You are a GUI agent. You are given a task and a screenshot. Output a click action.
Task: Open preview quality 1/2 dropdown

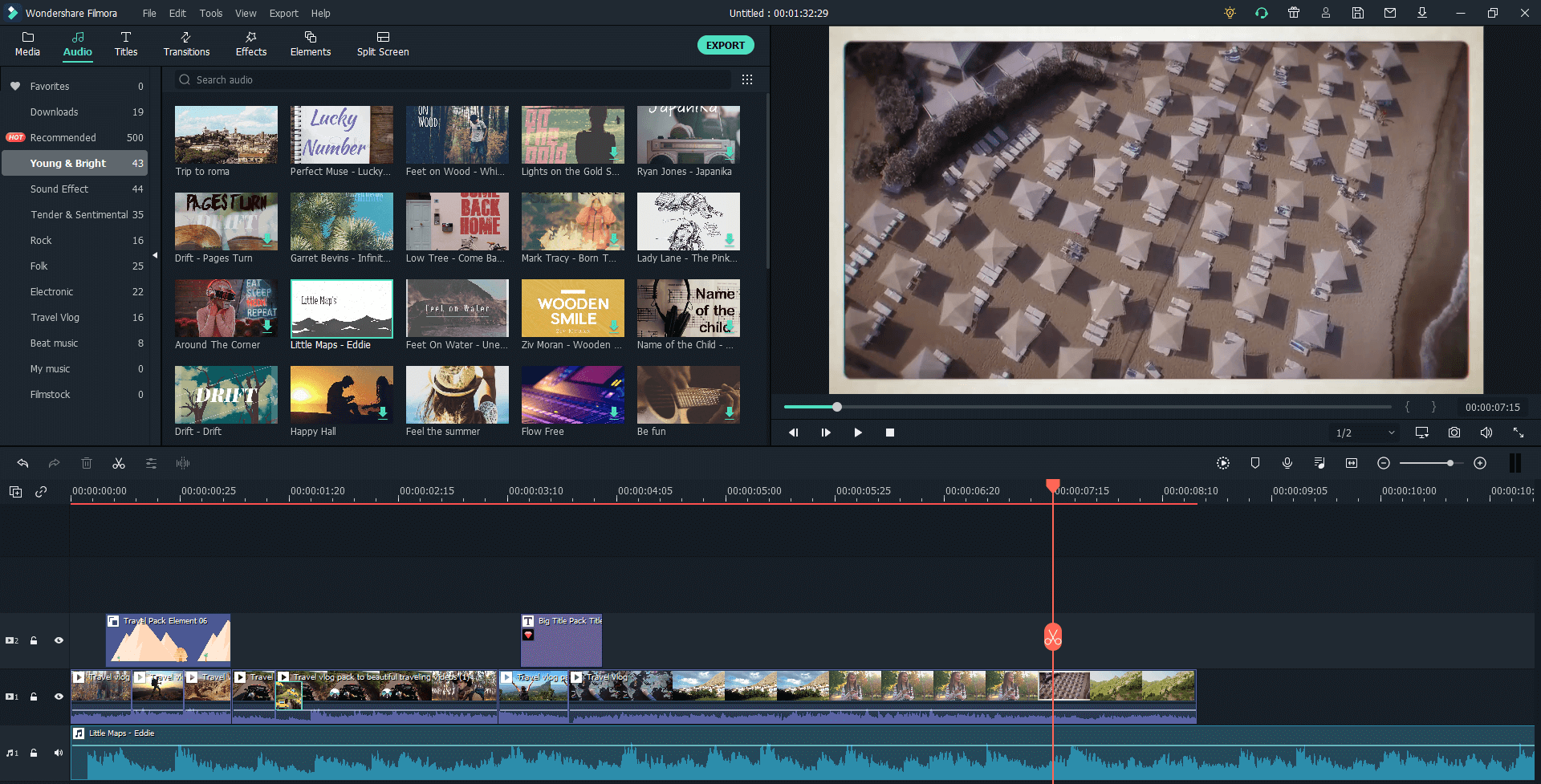pyautogui.click(x=1364, y=433)
